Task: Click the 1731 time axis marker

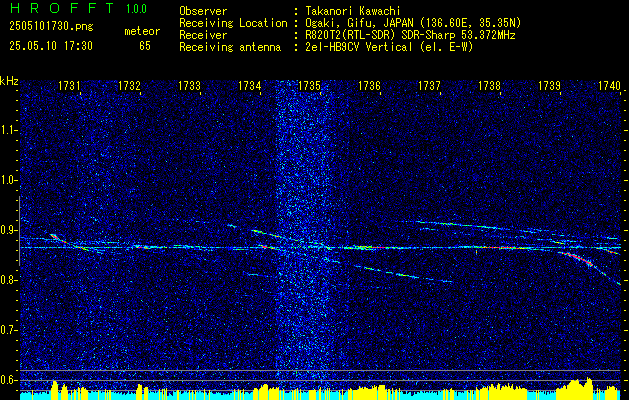Action: [69, 86]
